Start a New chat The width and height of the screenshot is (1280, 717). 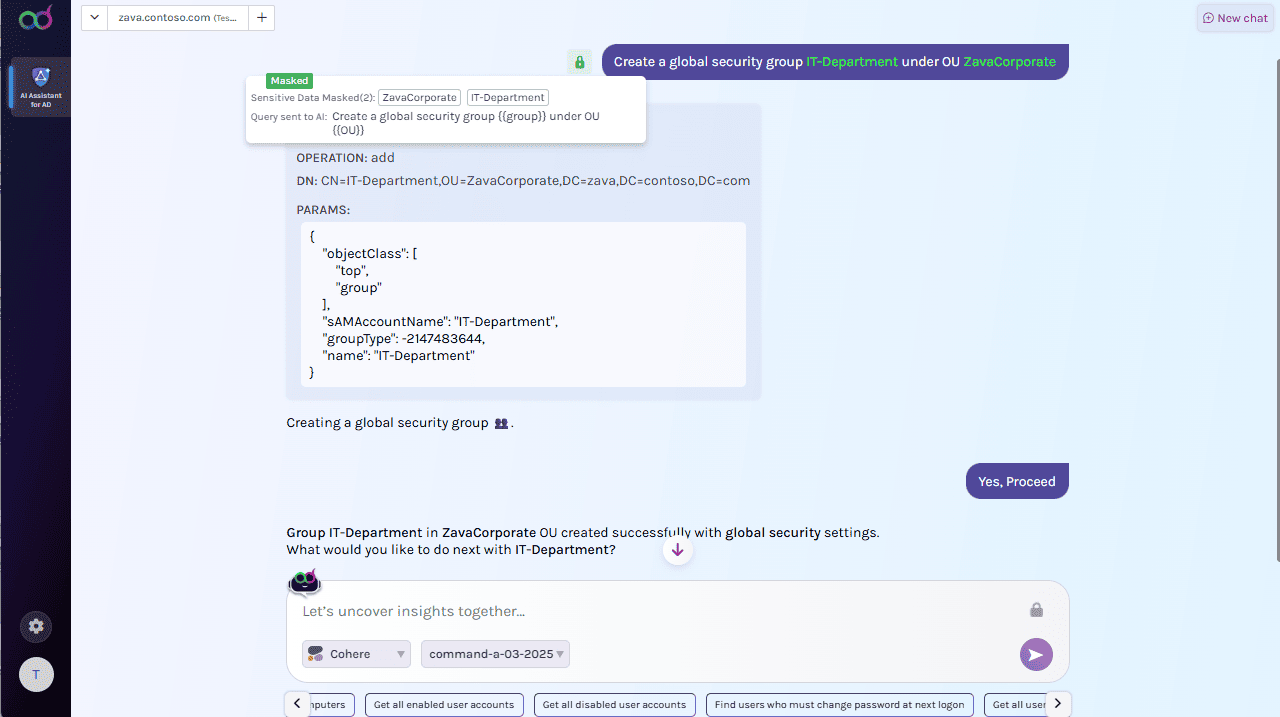(1235, 18)
